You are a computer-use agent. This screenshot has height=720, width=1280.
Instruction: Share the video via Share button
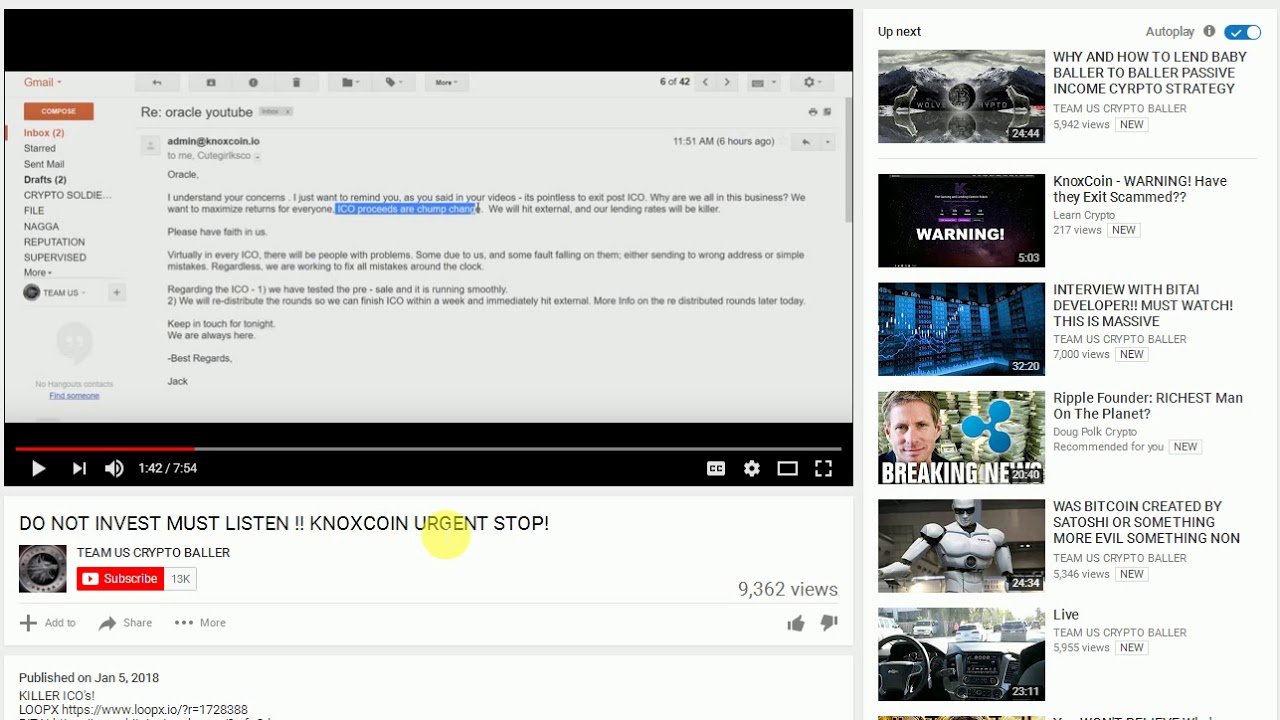(x=125, y=623)
